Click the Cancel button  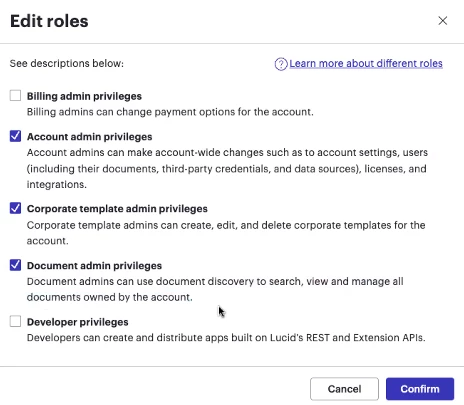[x=344, y=389]
